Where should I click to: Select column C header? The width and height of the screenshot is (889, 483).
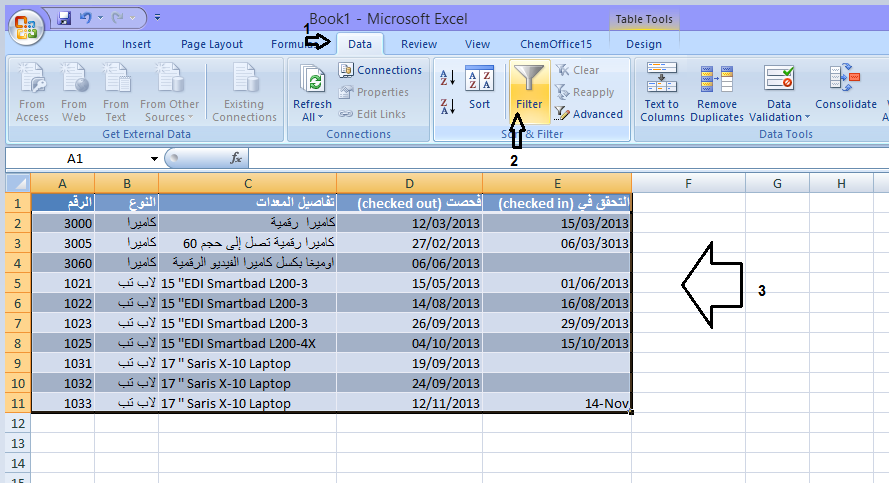[248, 183]
